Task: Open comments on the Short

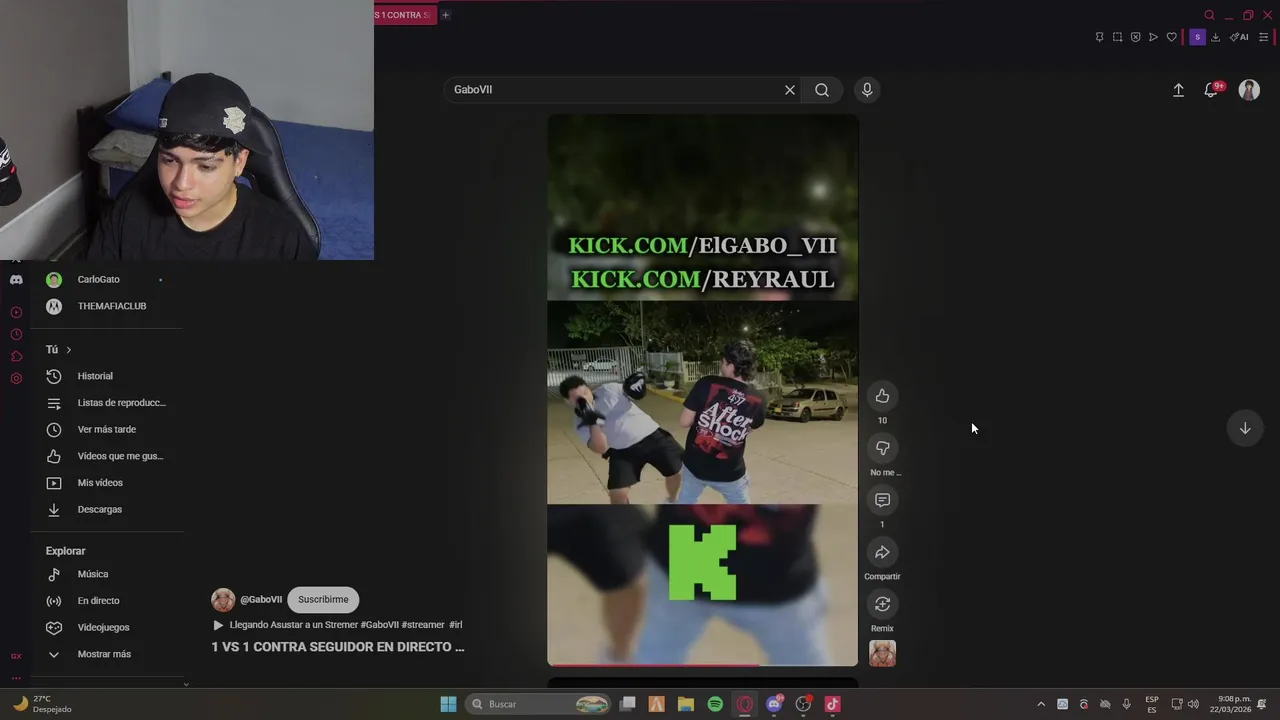Action: [x=882, y=500]
